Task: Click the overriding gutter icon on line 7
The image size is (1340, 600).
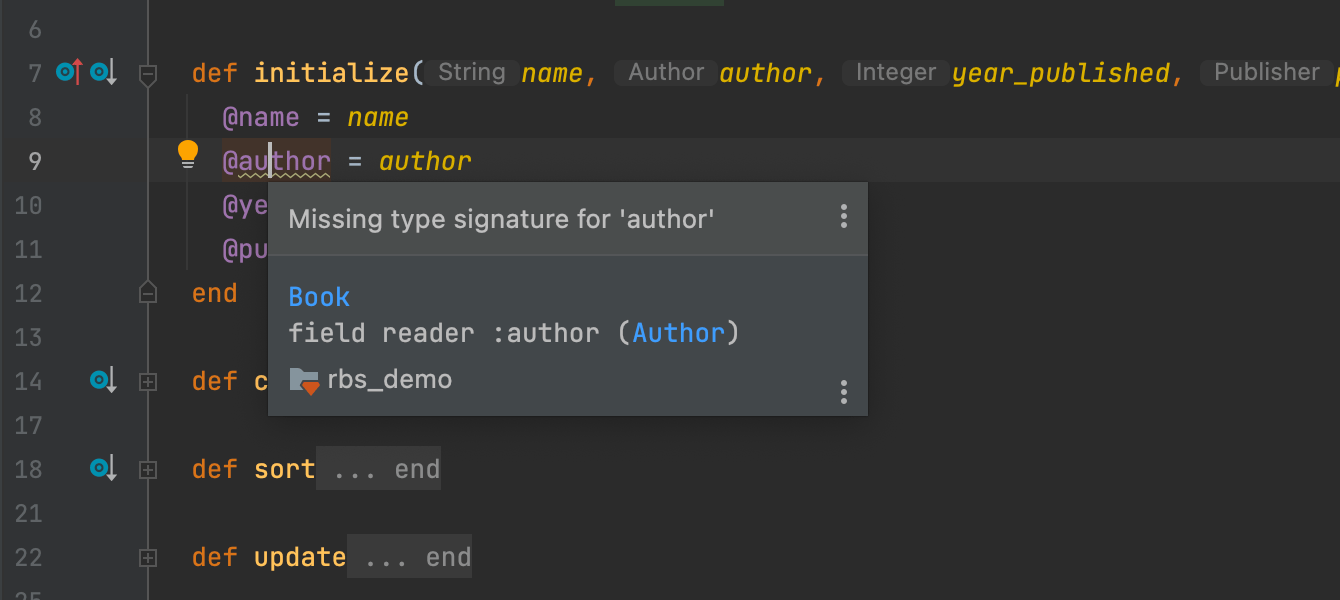Action: point(69,72)
